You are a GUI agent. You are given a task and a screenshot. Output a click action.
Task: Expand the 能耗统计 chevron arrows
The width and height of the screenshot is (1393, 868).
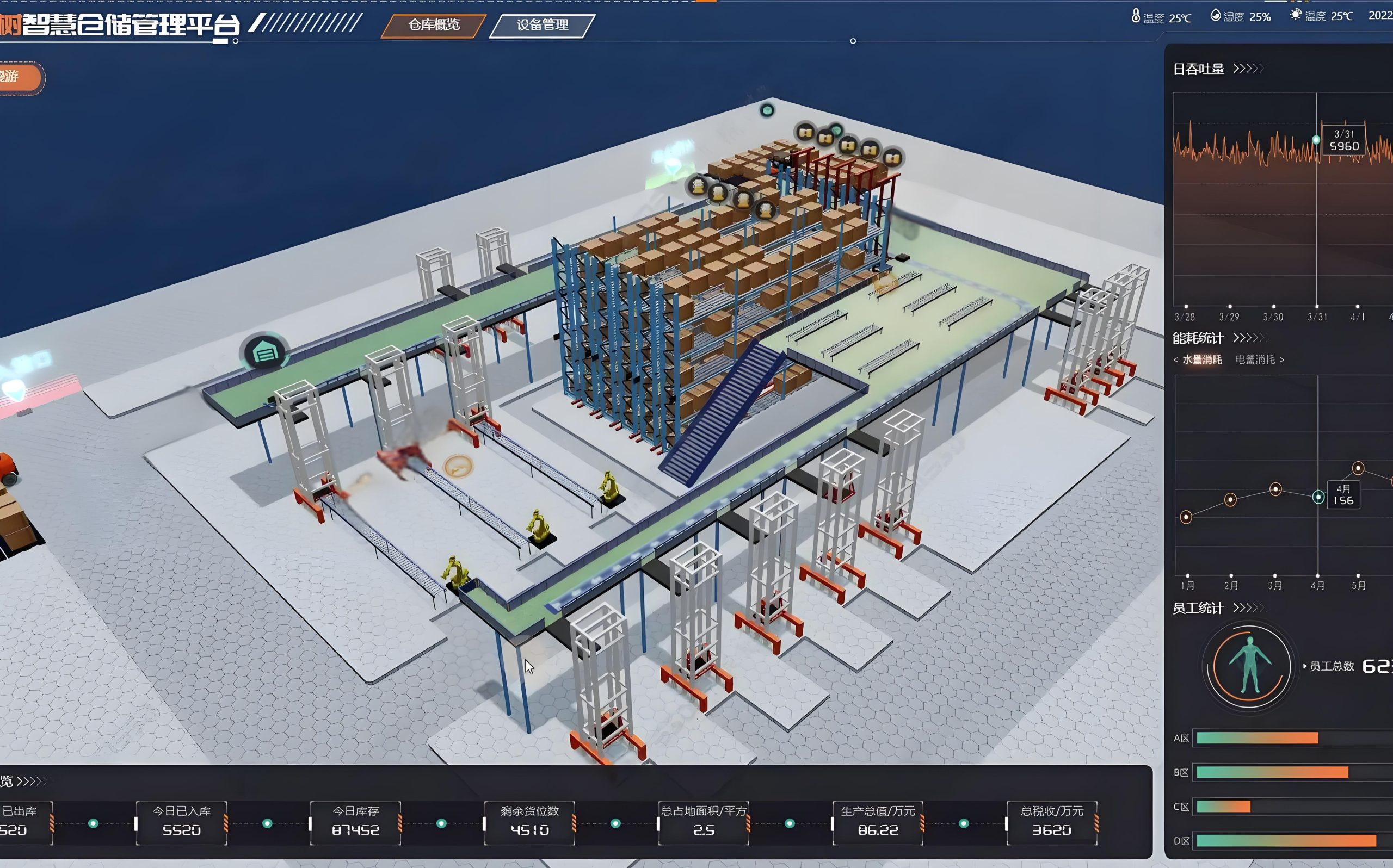coord(1248,338)
